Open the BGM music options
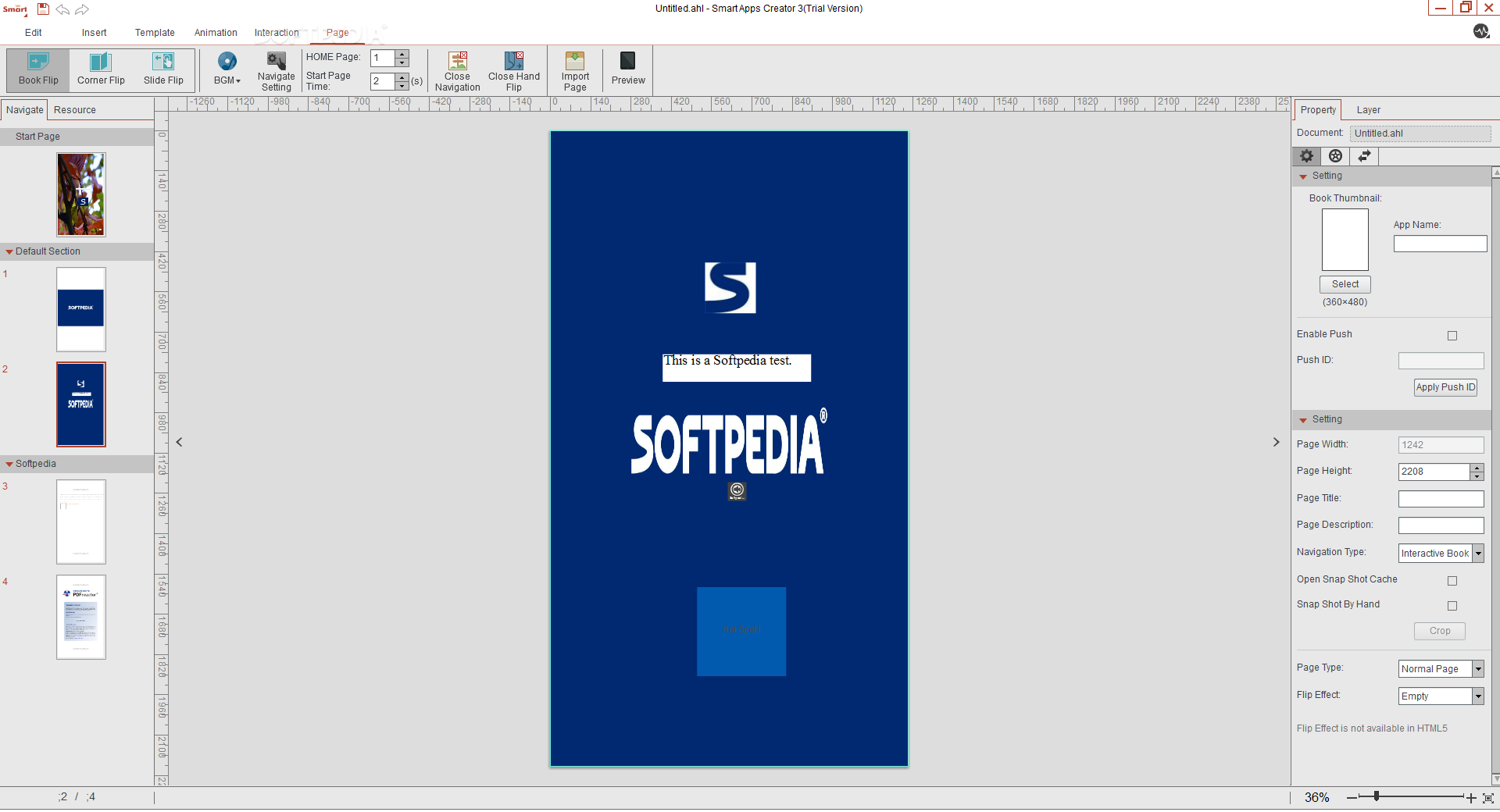Image resolution: width=1500 pixels, height=812 pixels. click(x=227, y=69)
